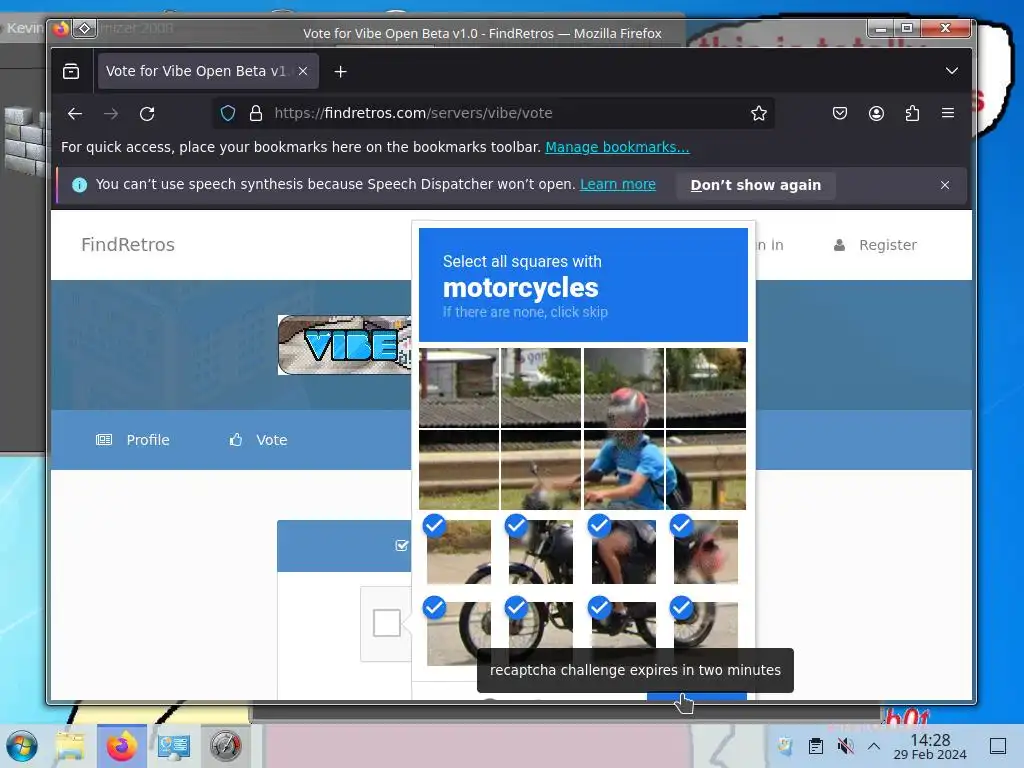
Task: Open the extensions puzzle icon
Action: tap(912, 113)
